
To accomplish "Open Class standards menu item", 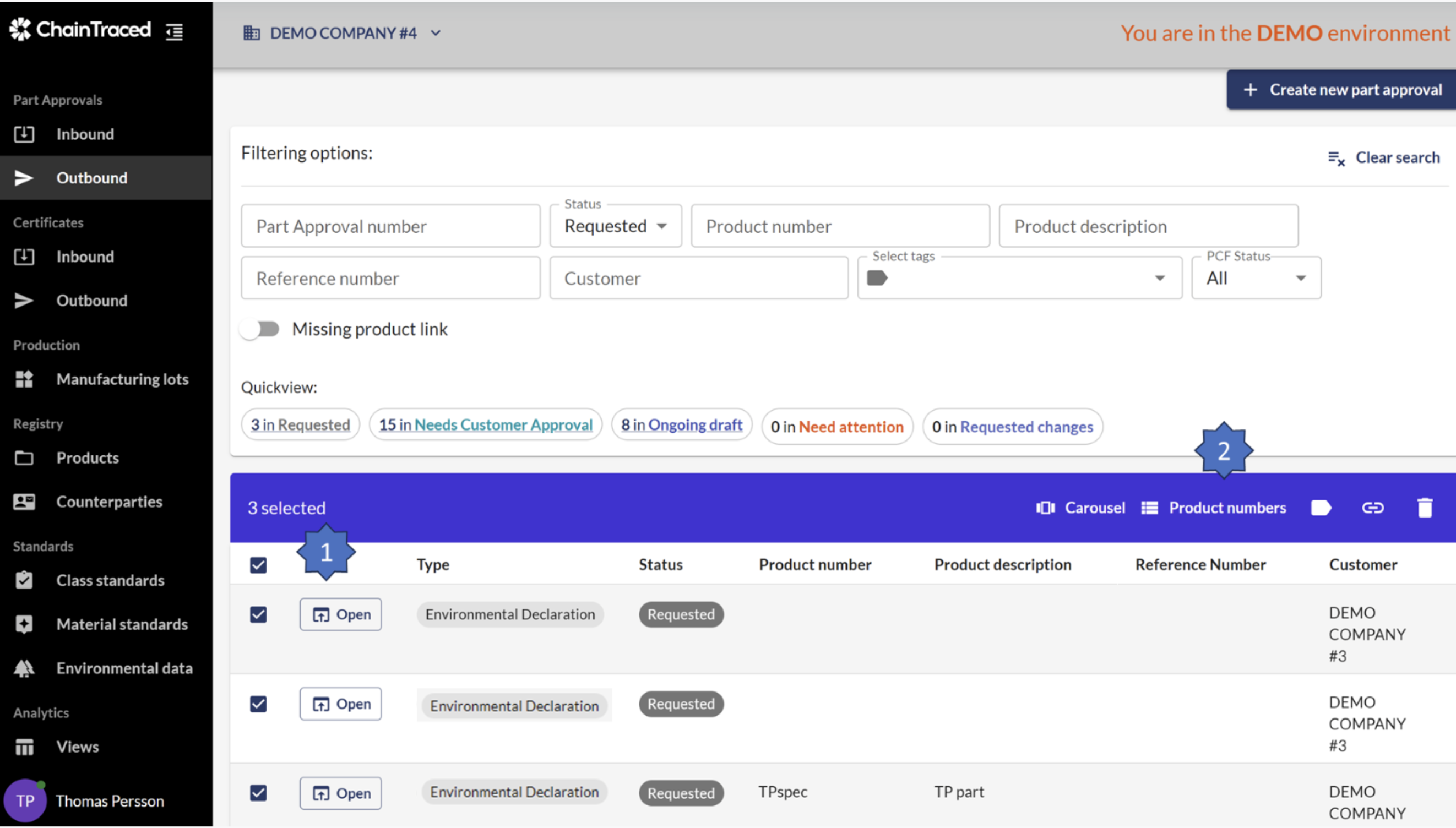I will click(110, 580).
